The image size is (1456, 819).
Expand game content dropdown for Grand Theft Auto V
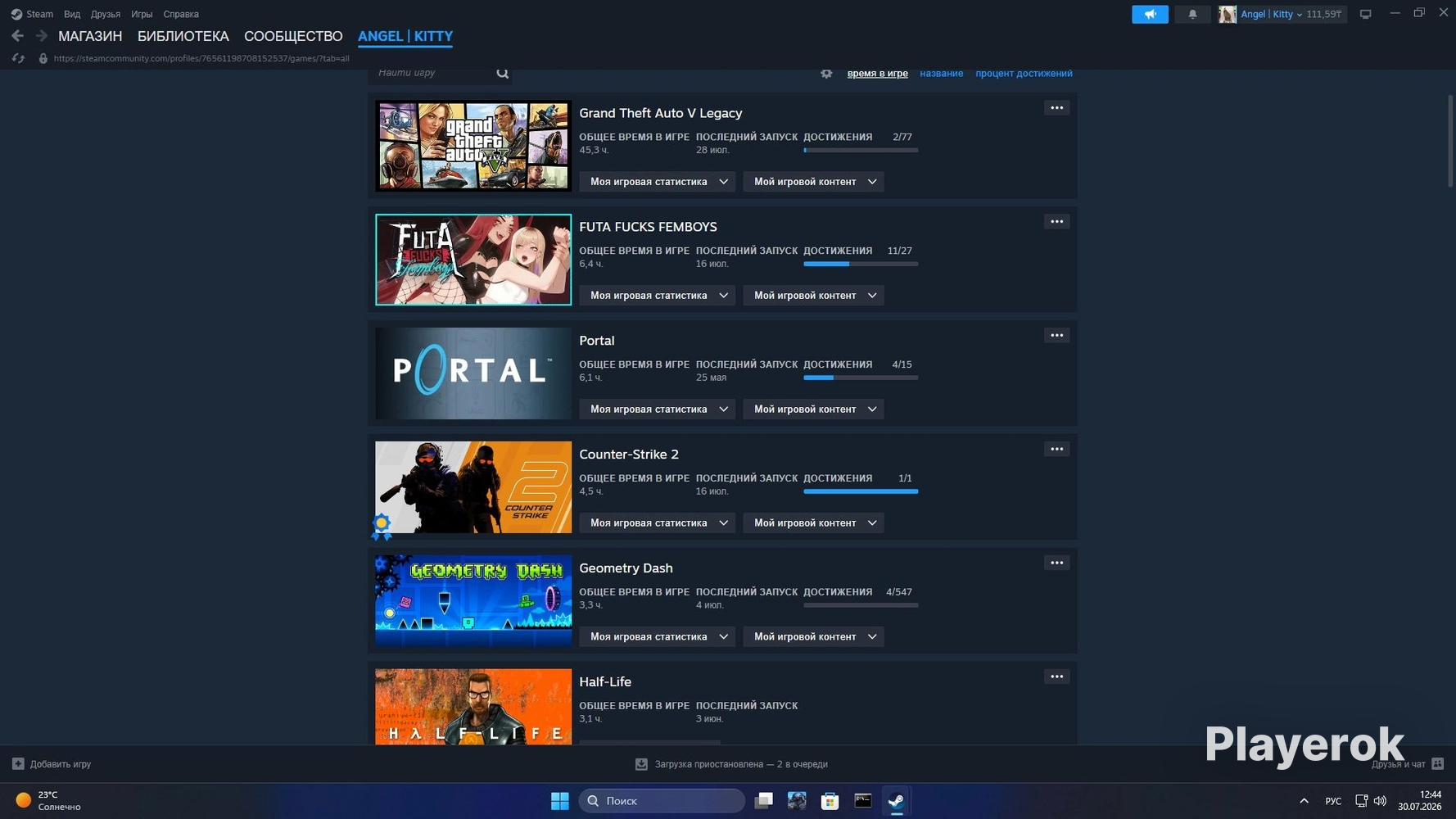pyautogui.click(x=813, y=182)
